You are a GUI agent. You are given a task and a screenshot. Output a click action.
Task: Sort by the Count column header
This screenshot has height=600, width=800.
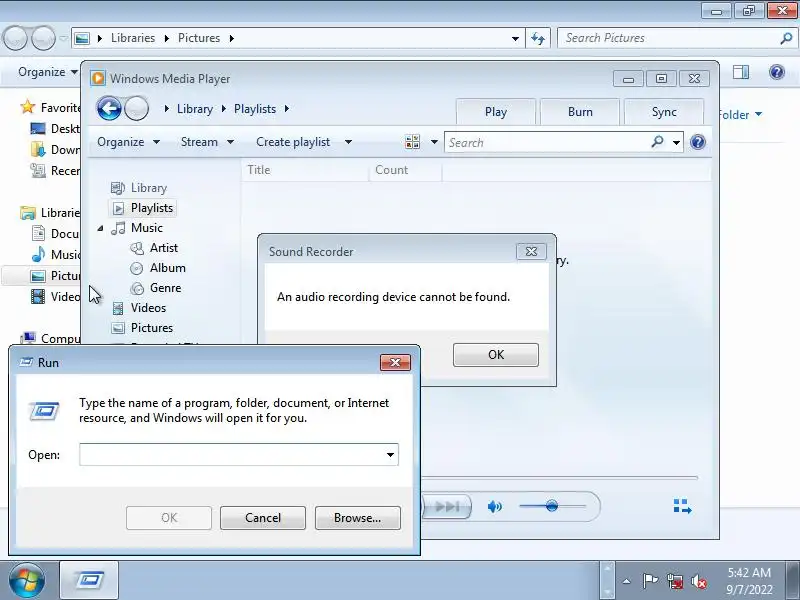(x=405, y=170)
